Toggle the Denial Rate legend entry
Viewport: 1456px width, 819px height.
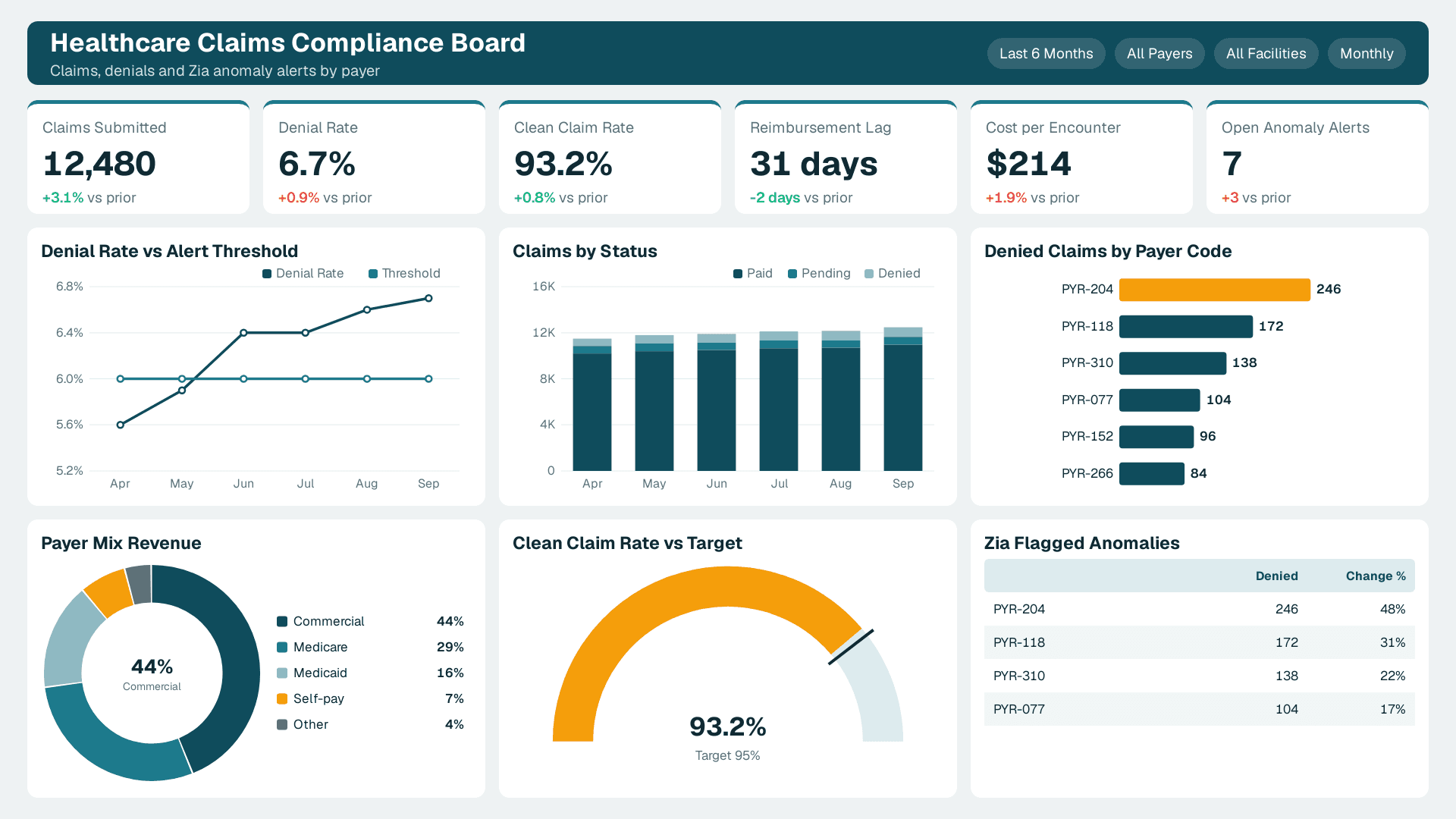(303, 274)
